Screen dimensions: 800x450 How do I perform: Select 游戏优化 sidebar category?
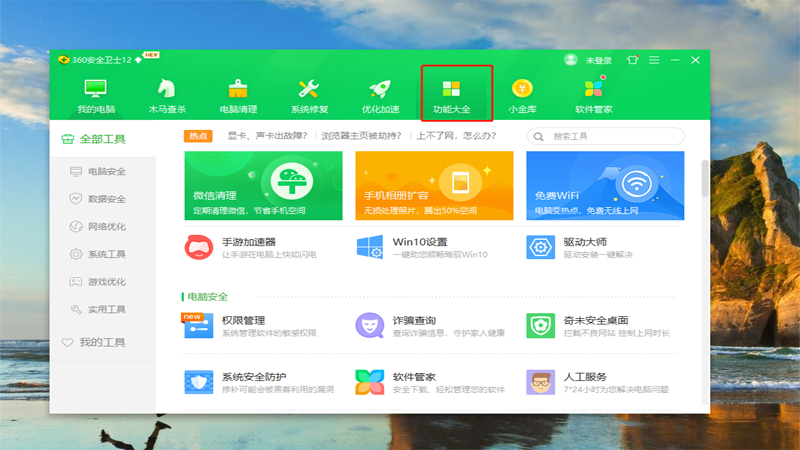pos(105,282)
